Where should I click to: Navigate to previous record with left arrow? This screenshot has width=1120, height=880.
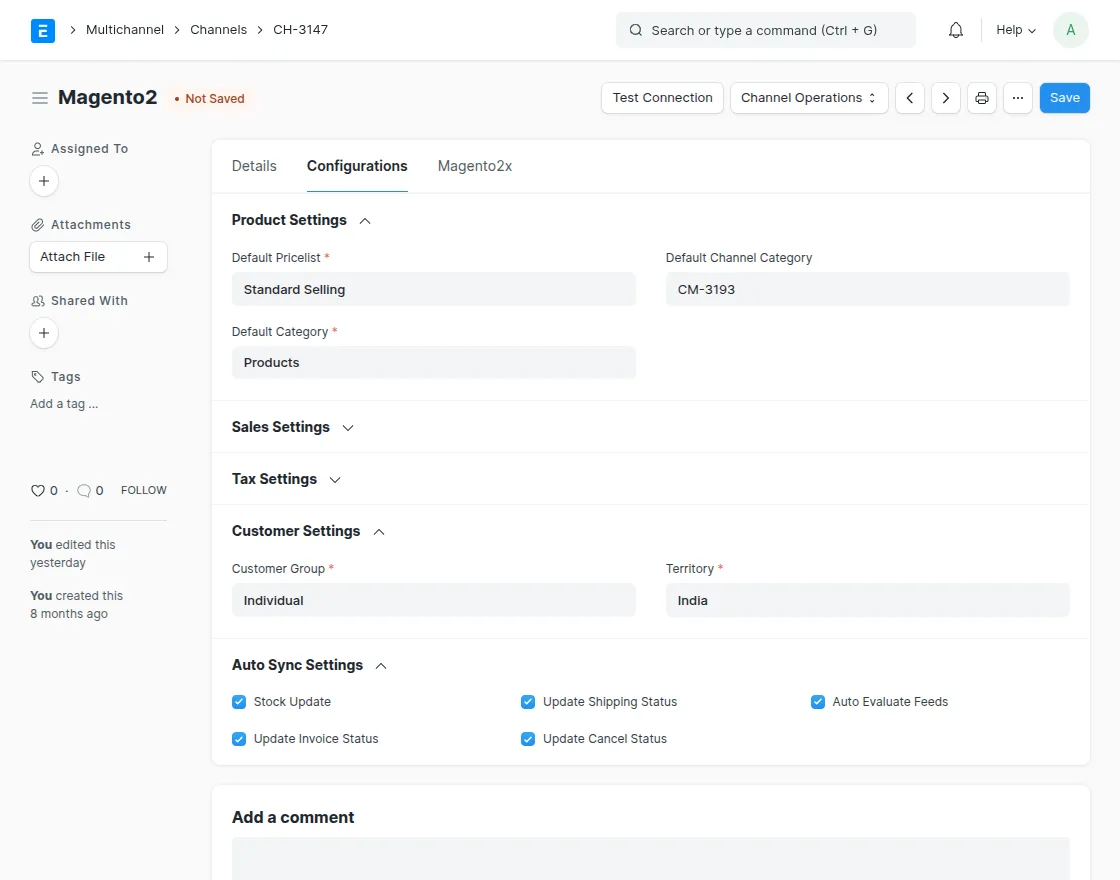pyautogui.click(x=909, y=97)
